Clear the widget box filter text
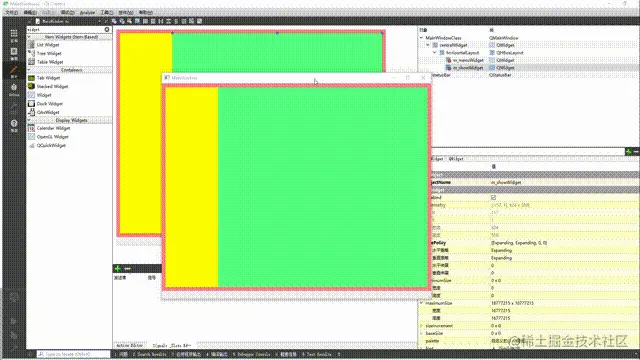Screen dimensions: 640x360 click(107, 29)
